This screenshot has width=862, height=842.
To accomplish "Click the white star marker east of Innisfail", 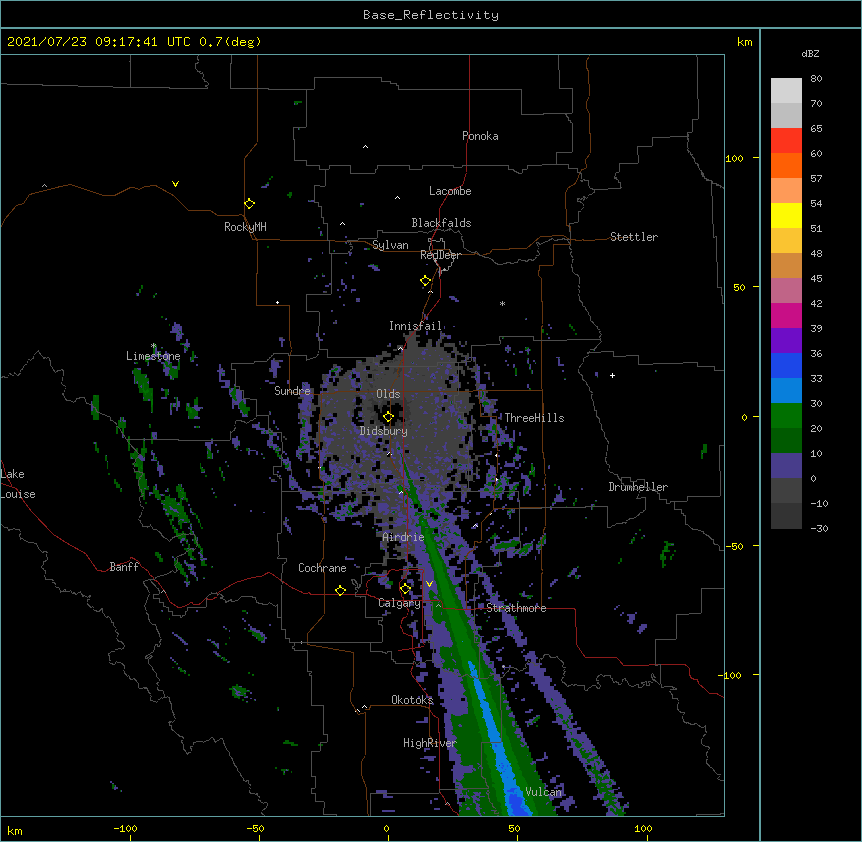I will pyautogui.click(x=502, y=303).
